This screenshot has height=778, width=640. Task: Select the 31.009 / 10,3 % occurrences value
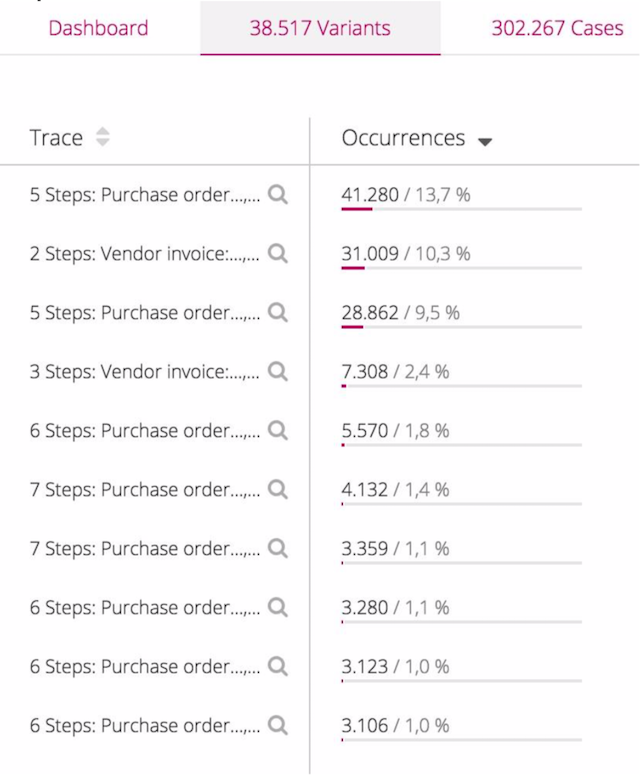pos(405,254)
